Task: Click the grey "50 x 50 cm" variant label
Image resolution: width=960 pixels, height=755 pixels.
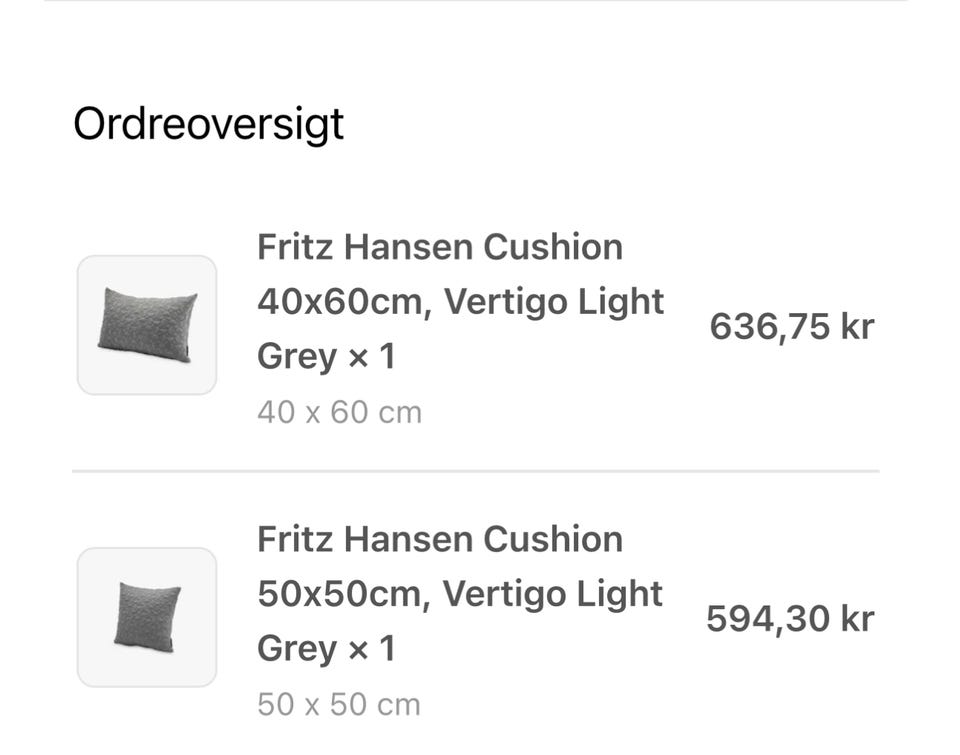Action: [339, 704]
